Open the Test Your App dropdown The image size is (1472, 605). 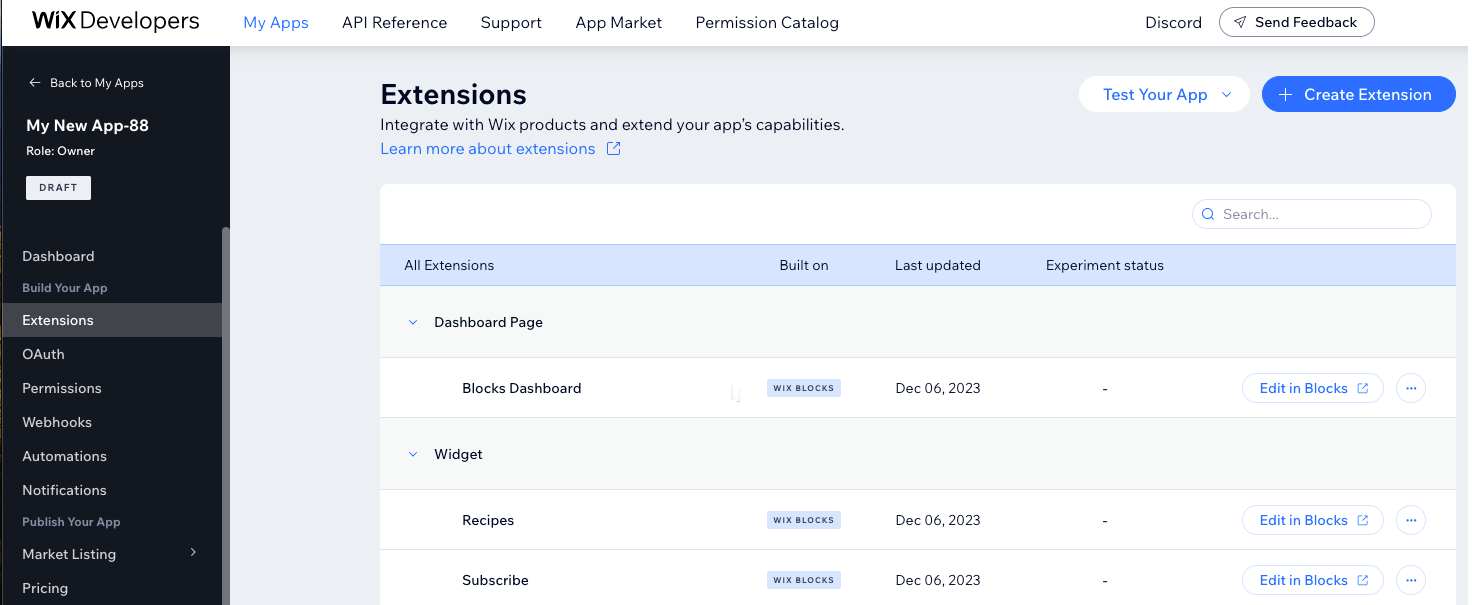pyautogui.click(x=1164, y=95)
